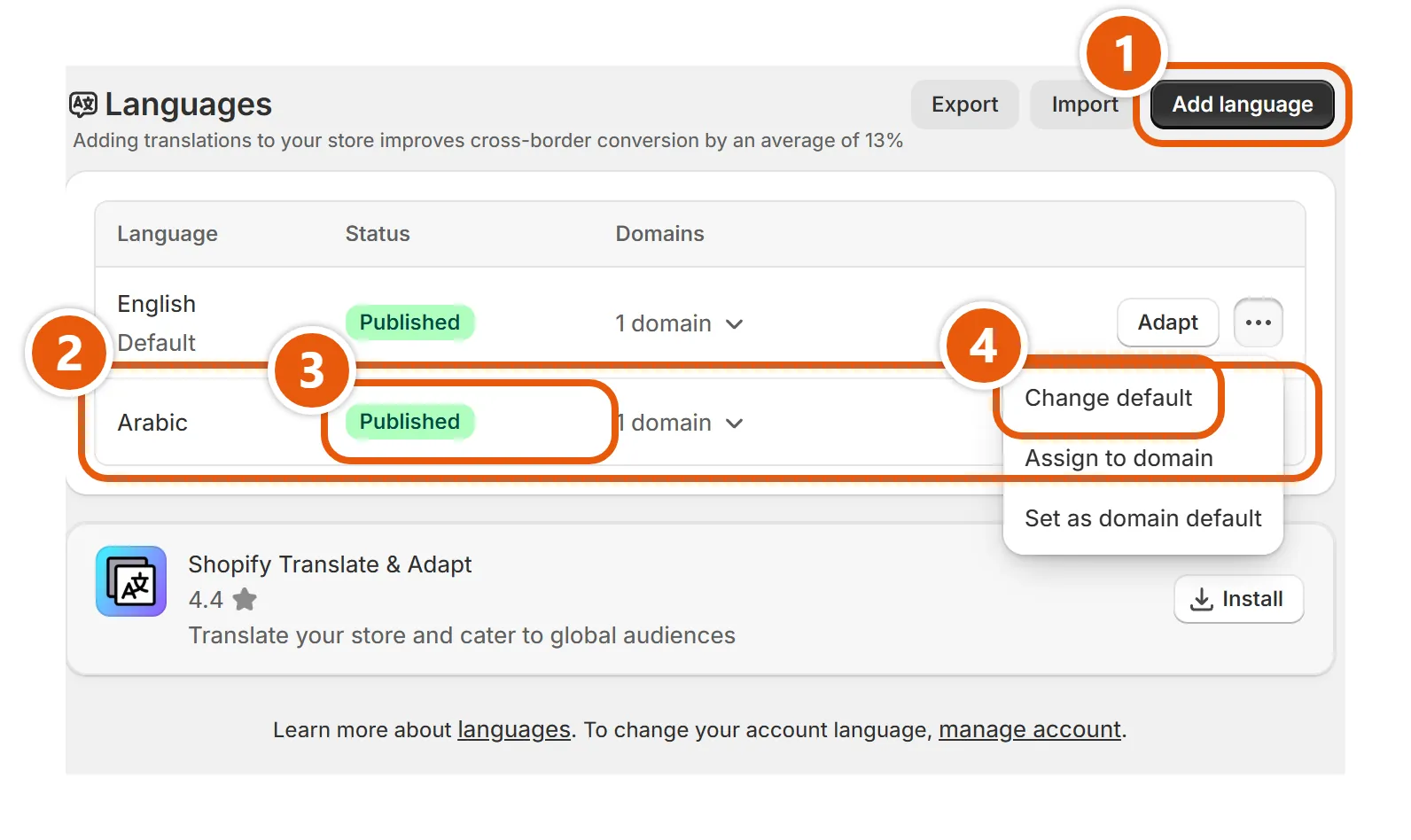Click the Domains column header

[659, 234]
